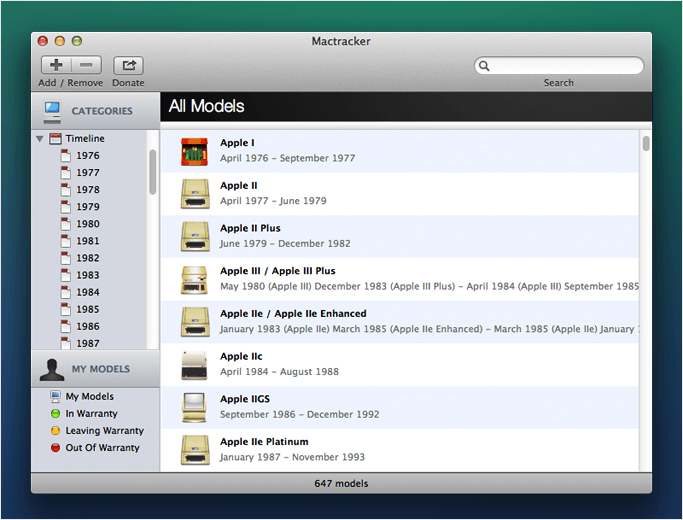Collapse the Timeline disclosure triangle
683x520 pixels.
click(x=40, y=139)
